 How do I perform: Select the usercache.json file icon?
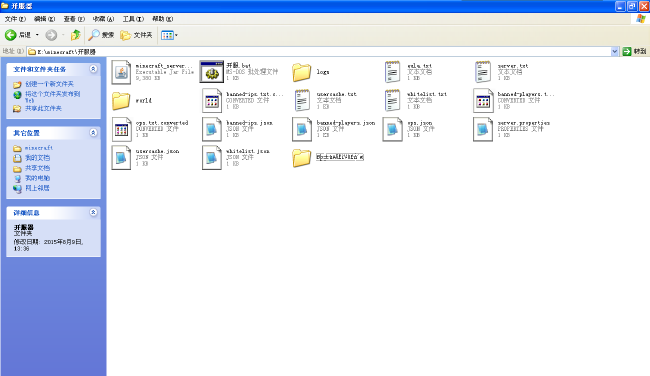121,158
